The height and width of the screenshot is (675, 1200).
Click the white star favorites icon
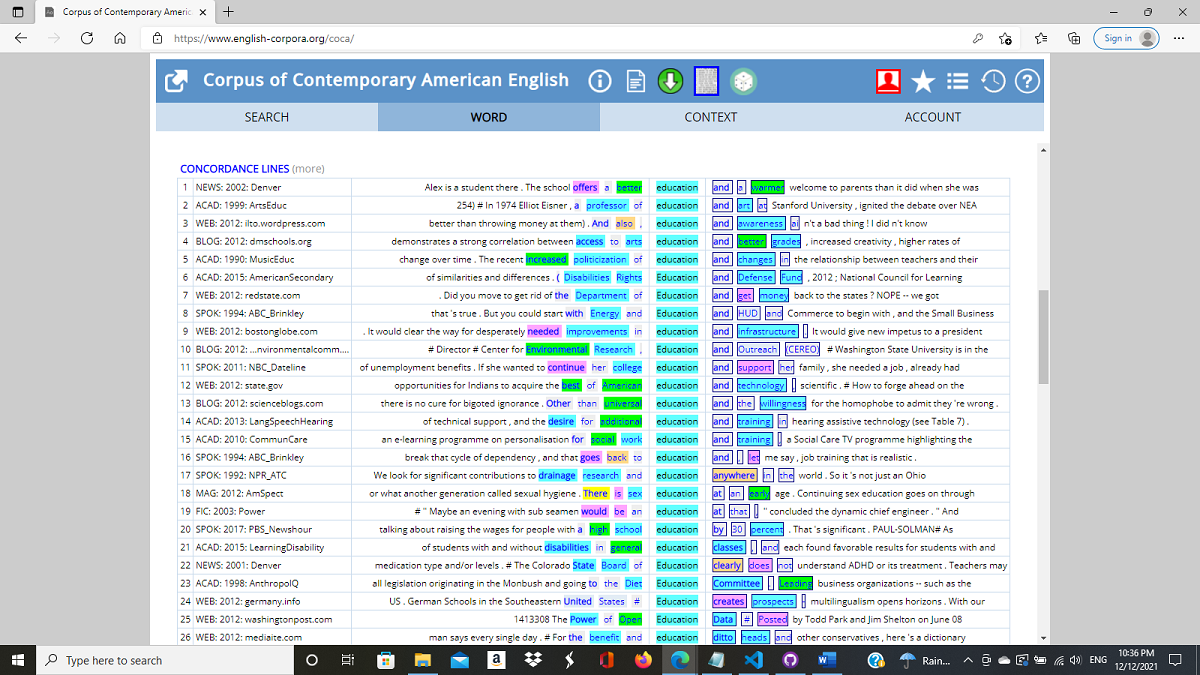923,81
